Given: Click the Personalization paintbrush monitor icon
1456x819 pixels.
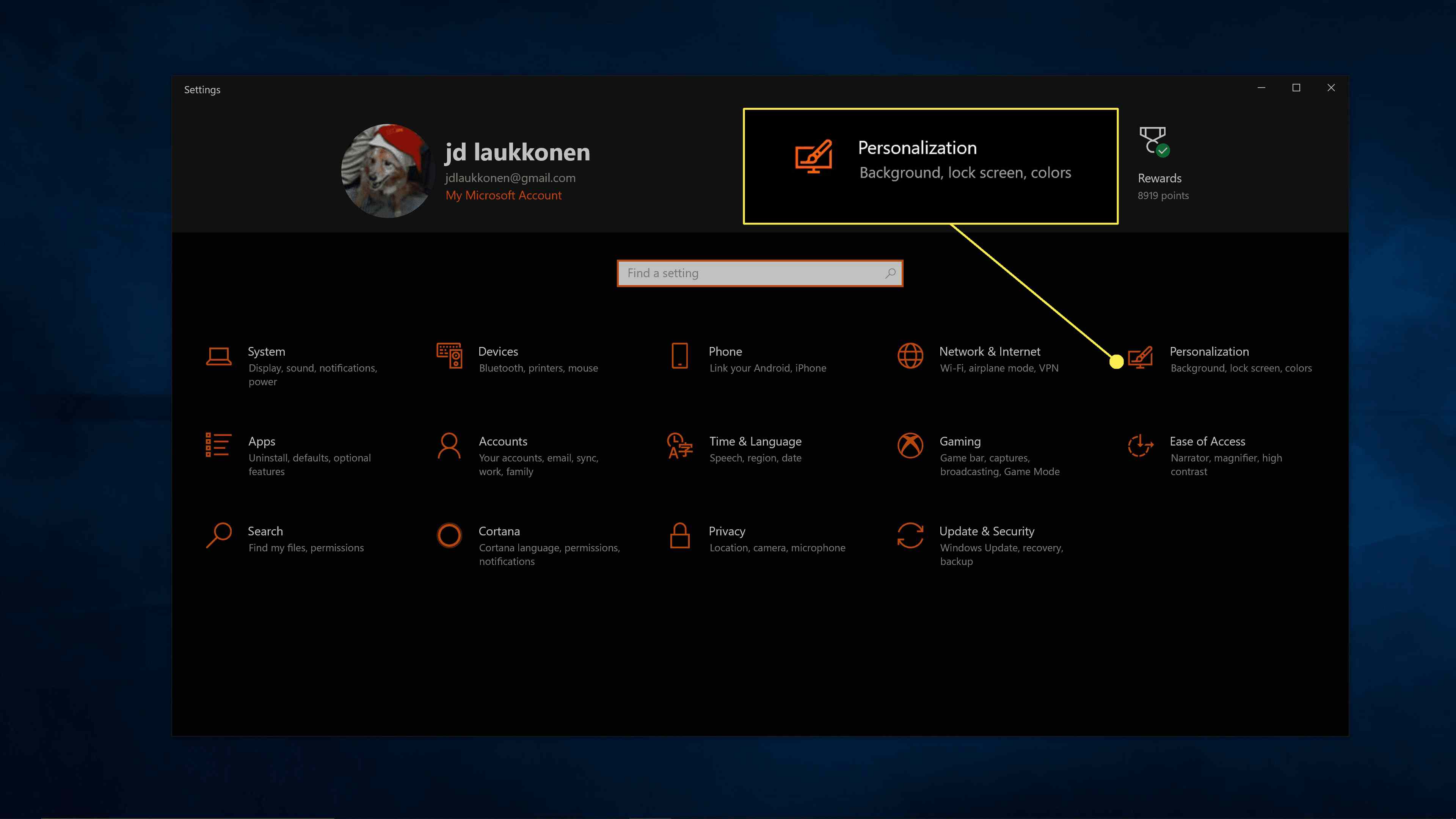Looking at the screenshot, I should pos(1141,357).
